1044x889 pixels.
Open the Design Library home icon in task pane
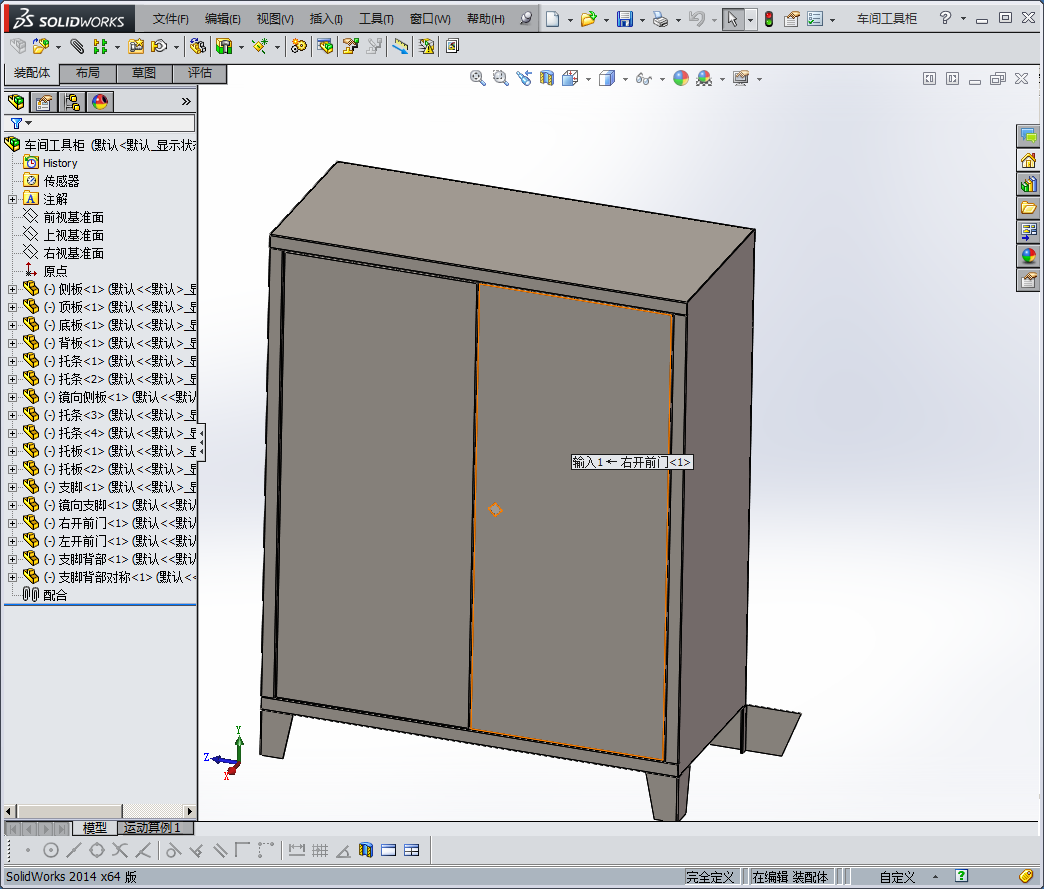click(1028, 160)
